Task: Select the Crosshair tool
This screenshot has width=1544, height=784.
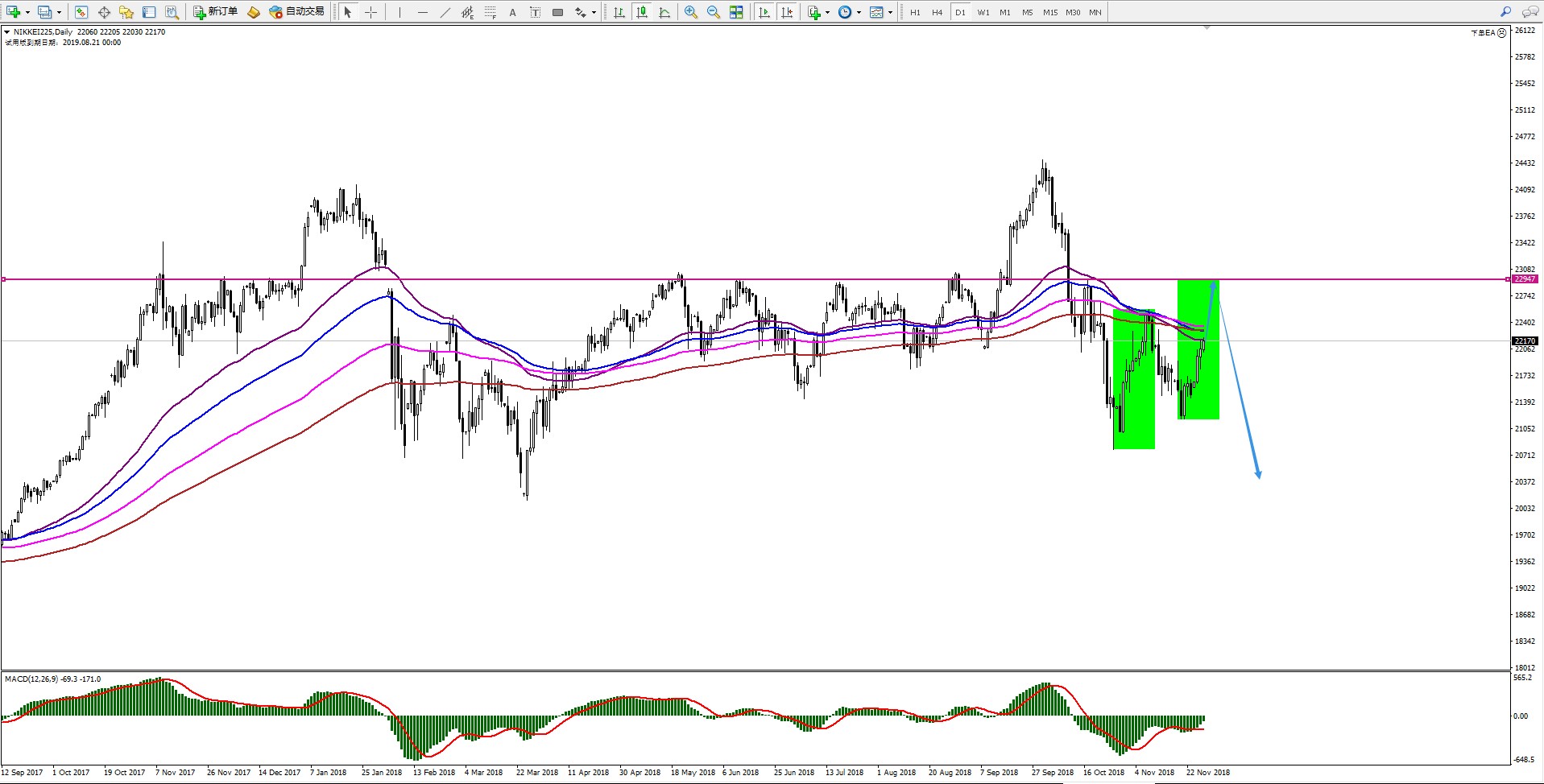Action: (x=370, y=12)
